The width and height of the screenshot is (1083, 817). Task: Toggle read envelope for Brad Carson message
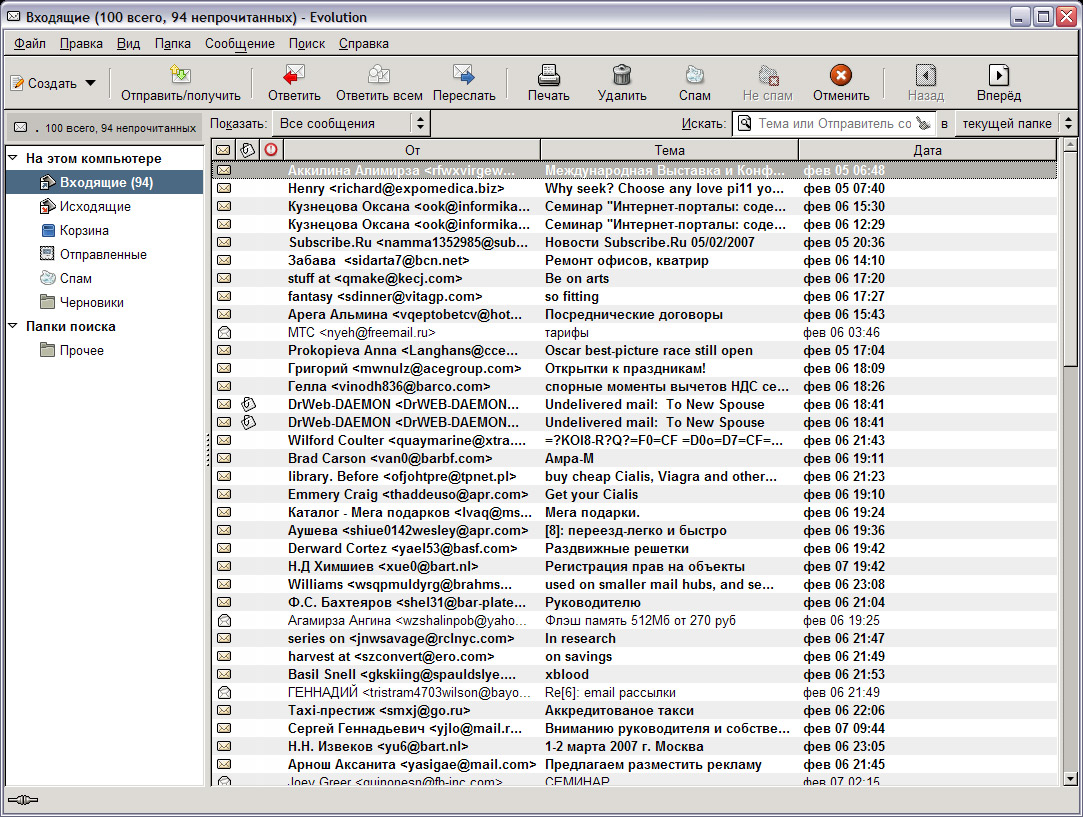tap(224, 458)
